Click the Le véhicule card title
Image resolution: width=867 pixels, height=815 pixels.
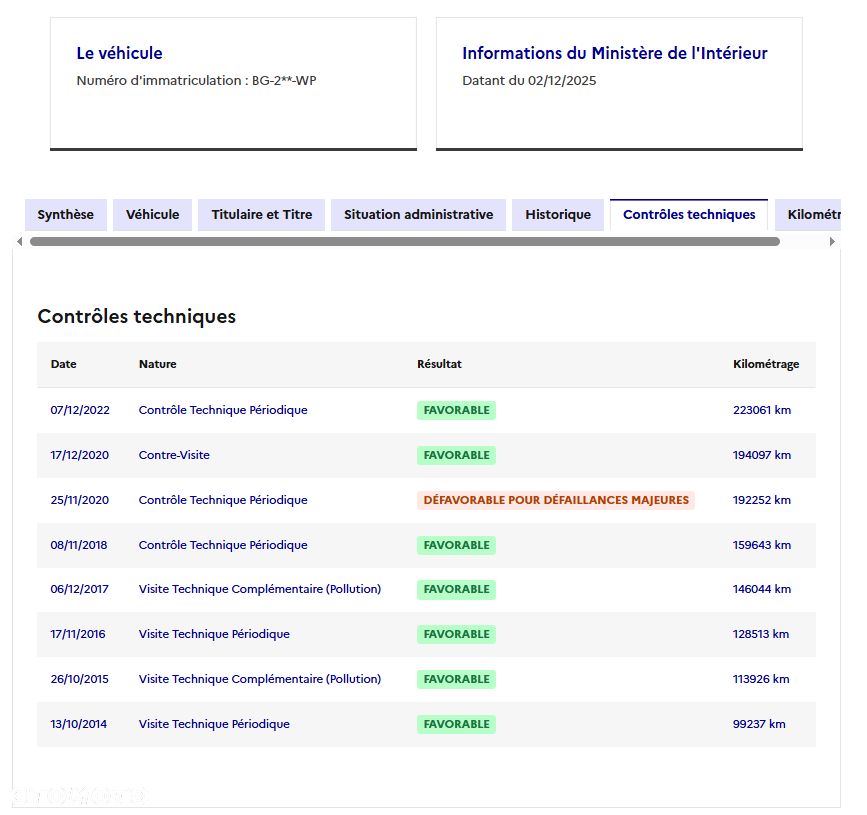[x=119, y=53]
